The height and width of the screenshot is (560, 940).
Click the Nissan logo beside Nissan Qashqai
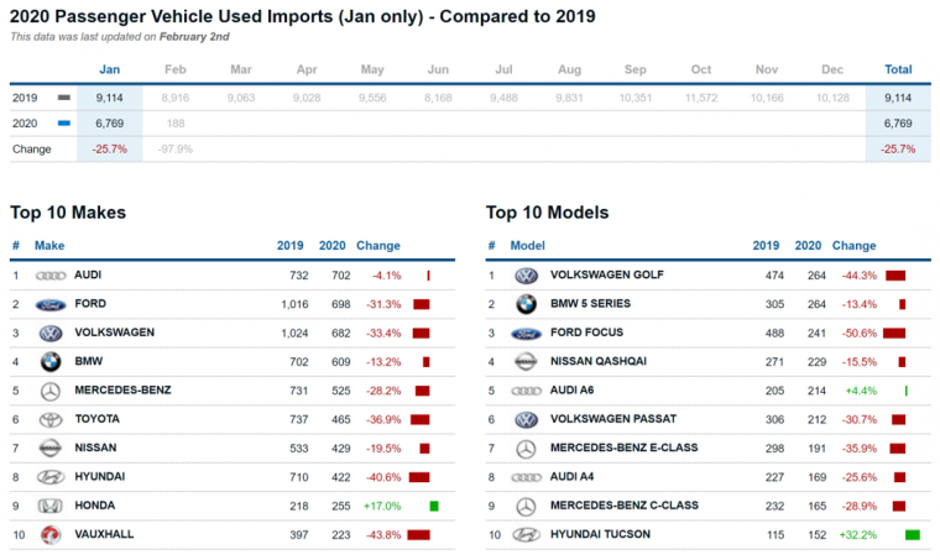coord(526,362)
